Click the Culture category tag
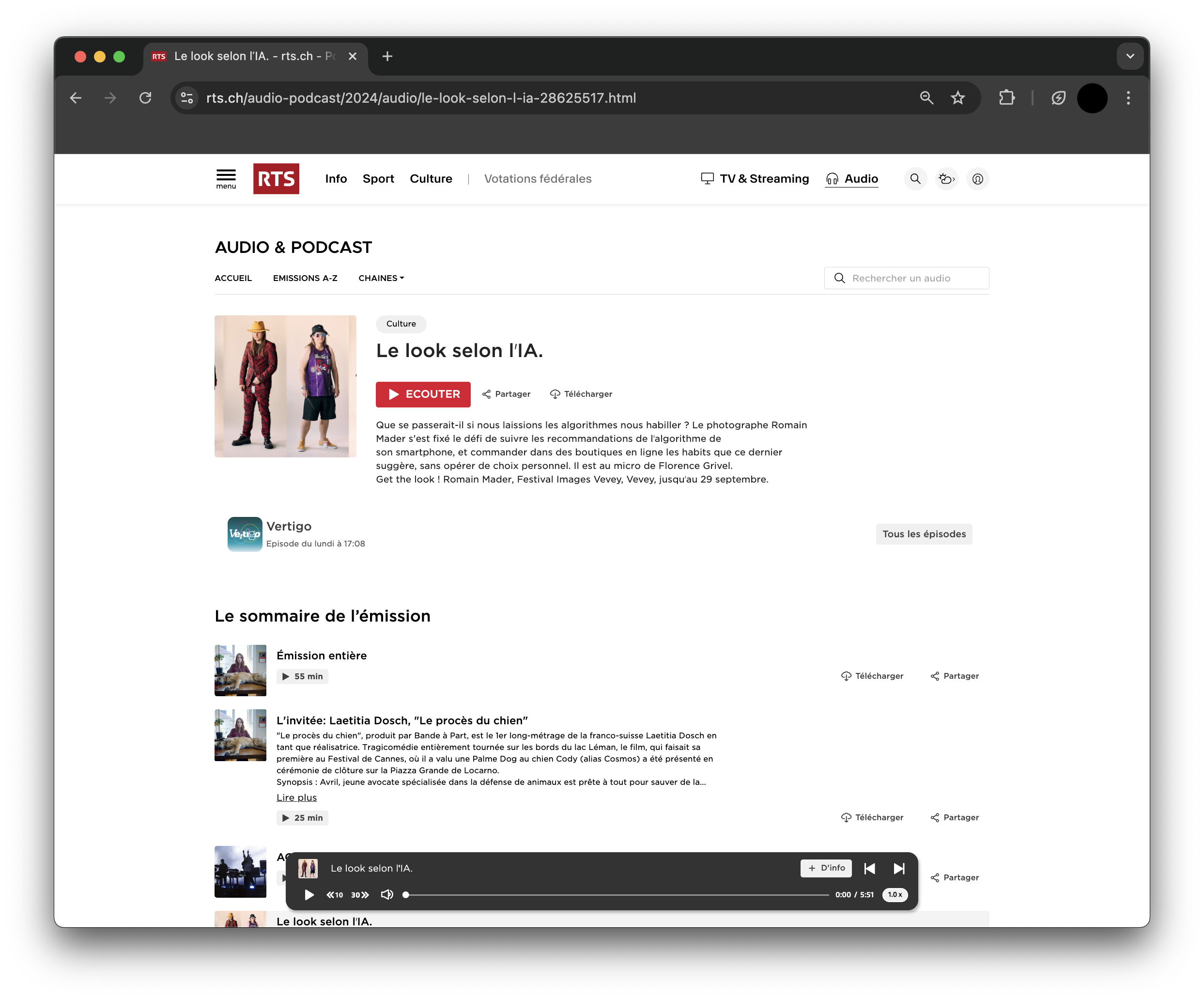This screenshot has width=1204, height=999. (x=401, y=324)
